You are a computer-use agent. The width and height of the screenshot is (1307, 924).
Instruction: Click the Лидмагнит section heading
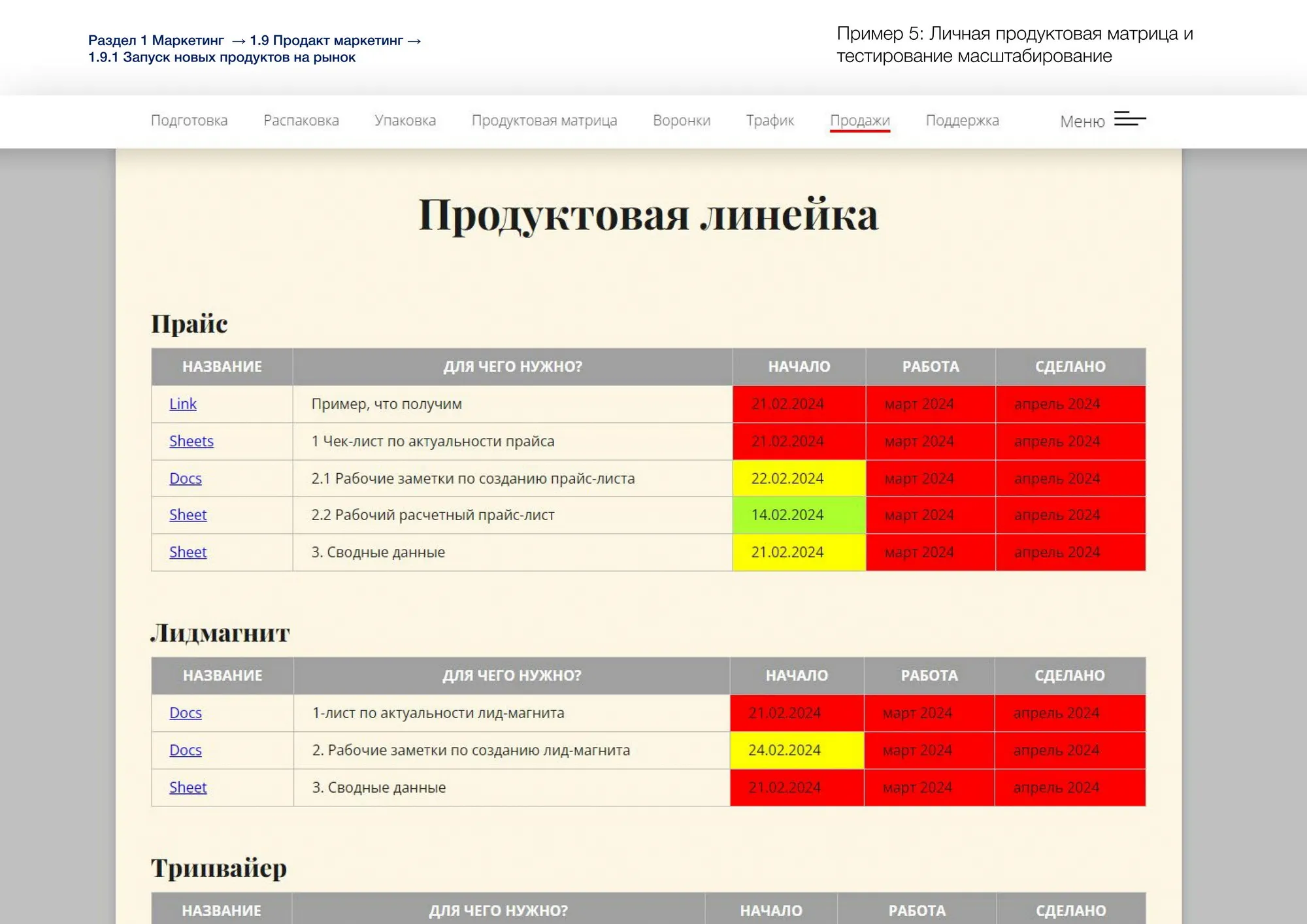click(220, 633)
